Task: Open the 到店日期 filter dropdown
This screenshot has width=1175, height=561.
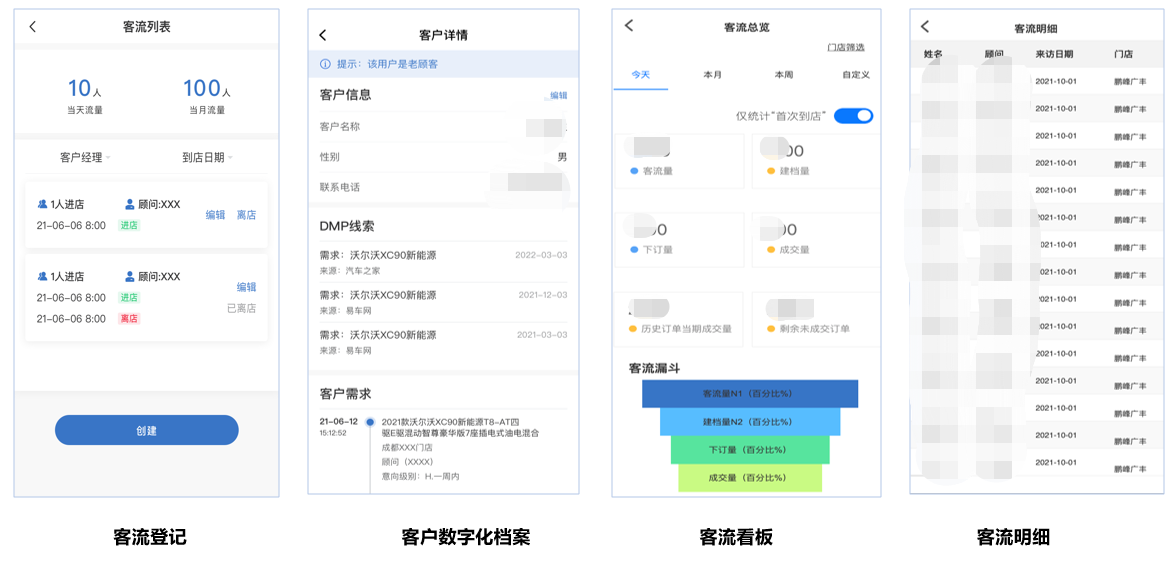Action: pyautogui.click(x=207, y=157)
